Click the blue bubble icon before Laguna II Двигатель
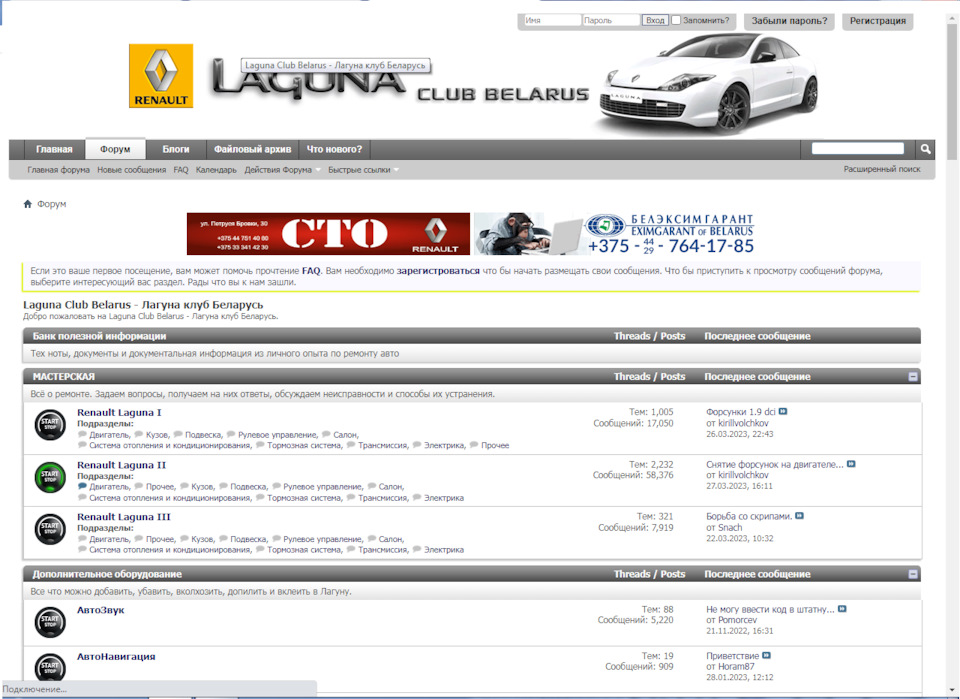960x699 pixels. pos(82,487)
